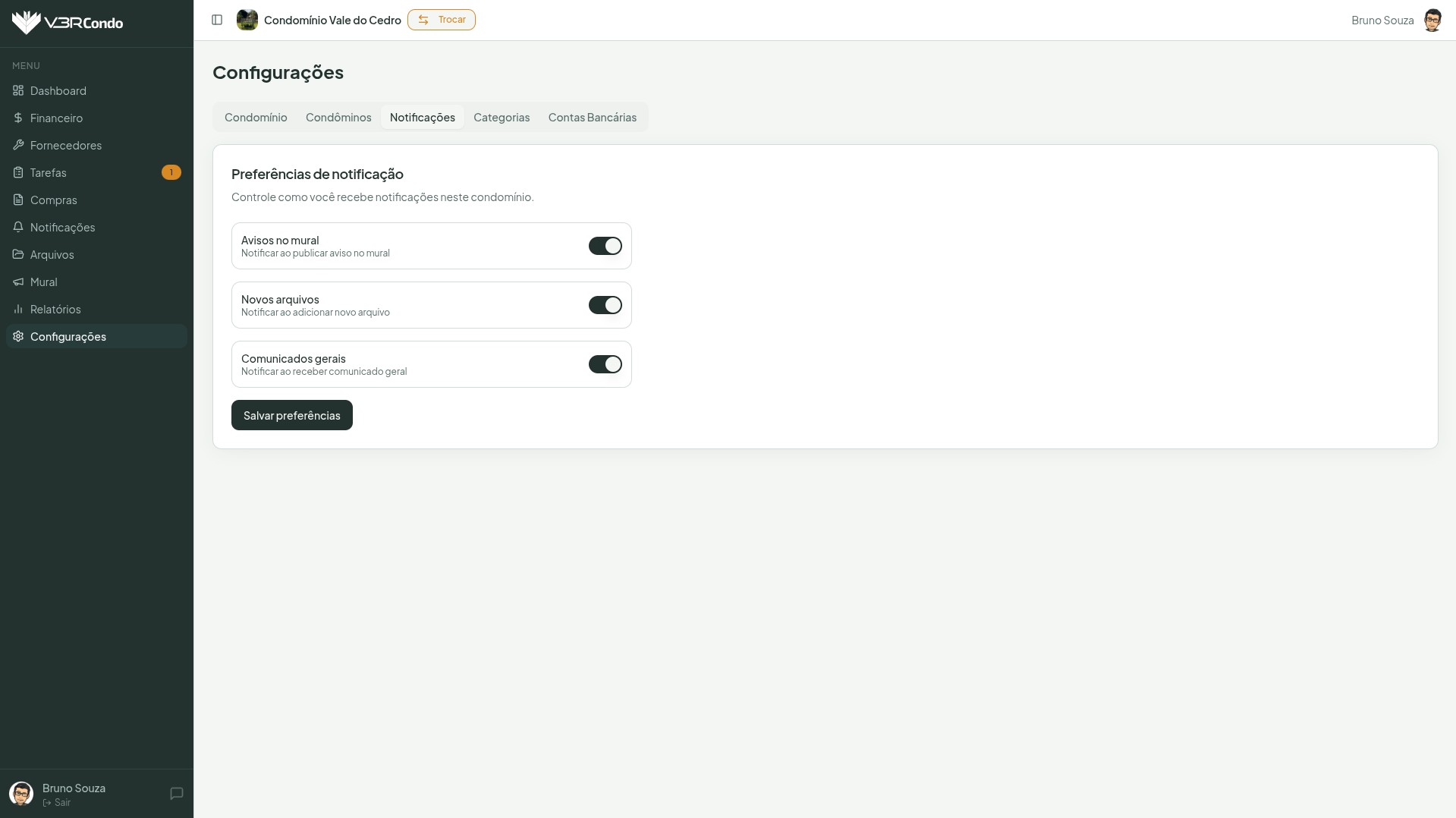Click the Relatórios bar chart icon
Viewport: 1456px width, 818px height.
[18, 309]
